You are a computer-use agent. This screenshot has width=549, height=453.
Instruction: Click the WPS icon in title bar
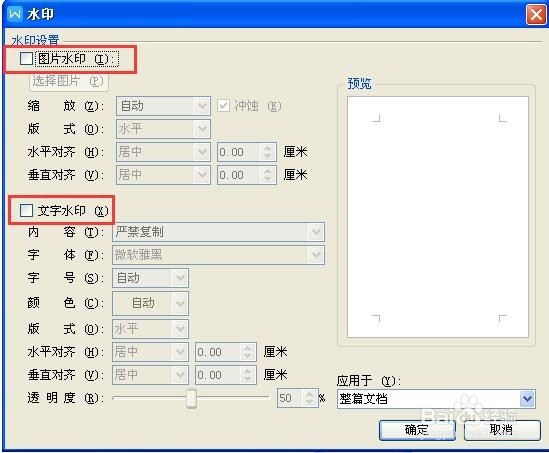(x=15, y=14)
